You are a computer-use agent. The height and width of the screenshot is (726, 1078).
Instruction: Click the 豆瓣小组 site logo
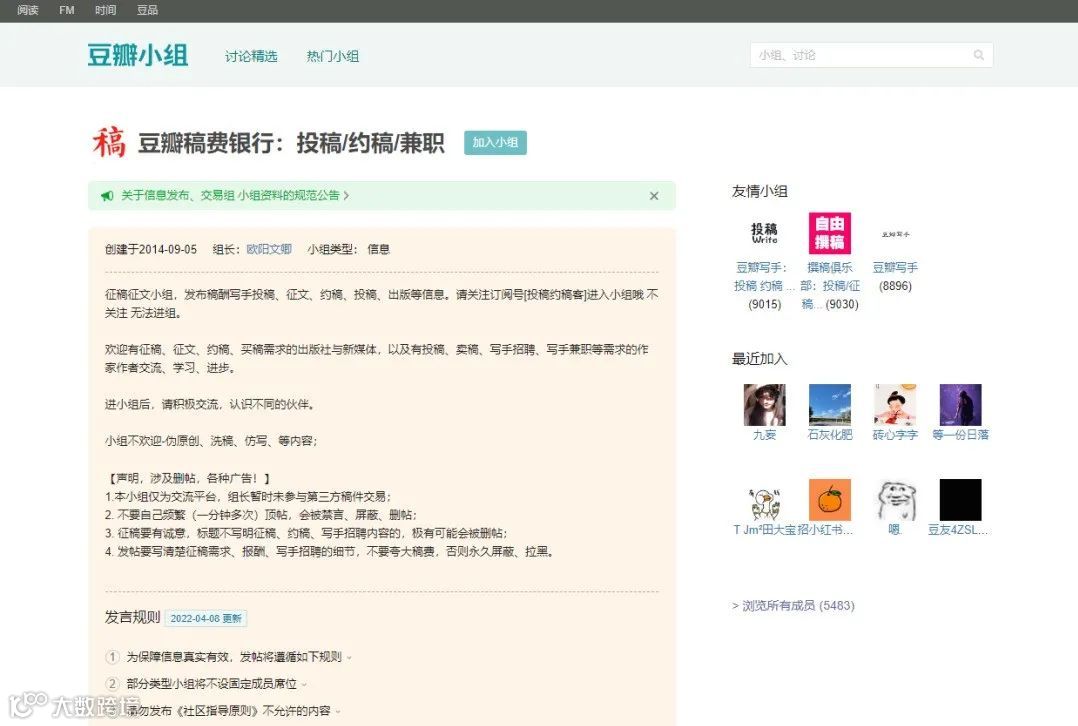[x=136, y=55]
